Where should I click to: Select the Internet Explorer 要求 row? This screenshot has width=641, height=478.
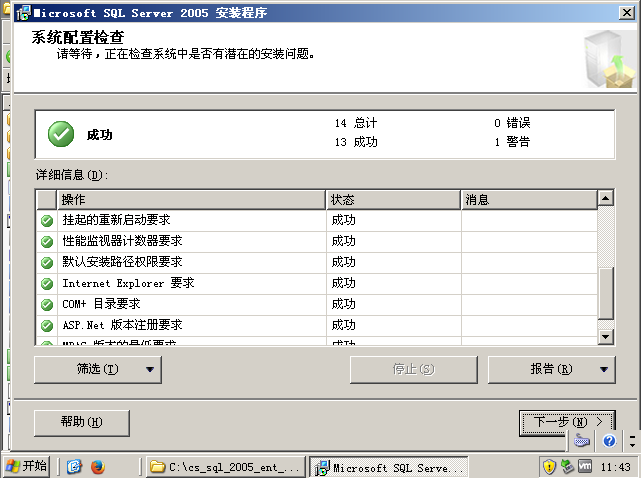[317, 284]
